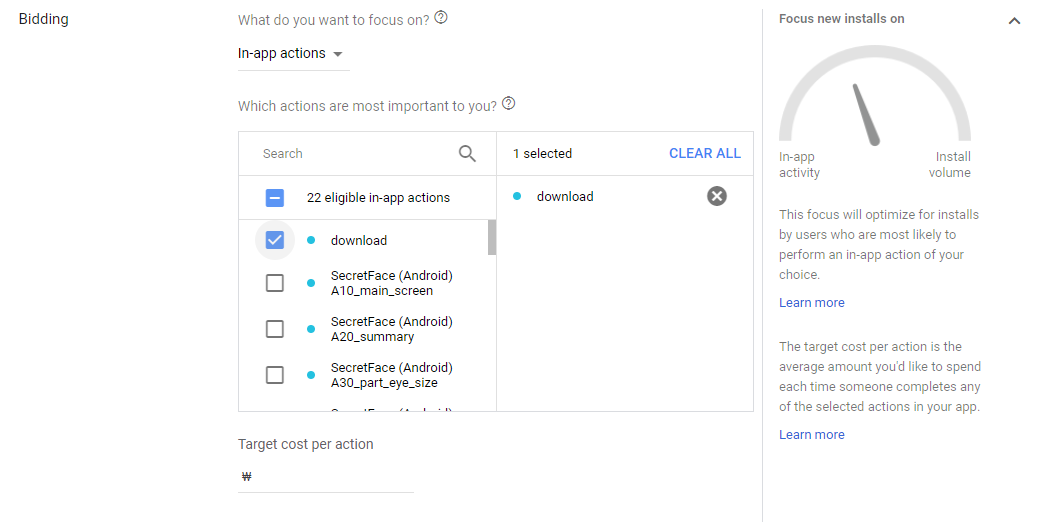Click the search magnifier icon
The height and width of the screenshot is (522, 1045).
pos(467,153)
